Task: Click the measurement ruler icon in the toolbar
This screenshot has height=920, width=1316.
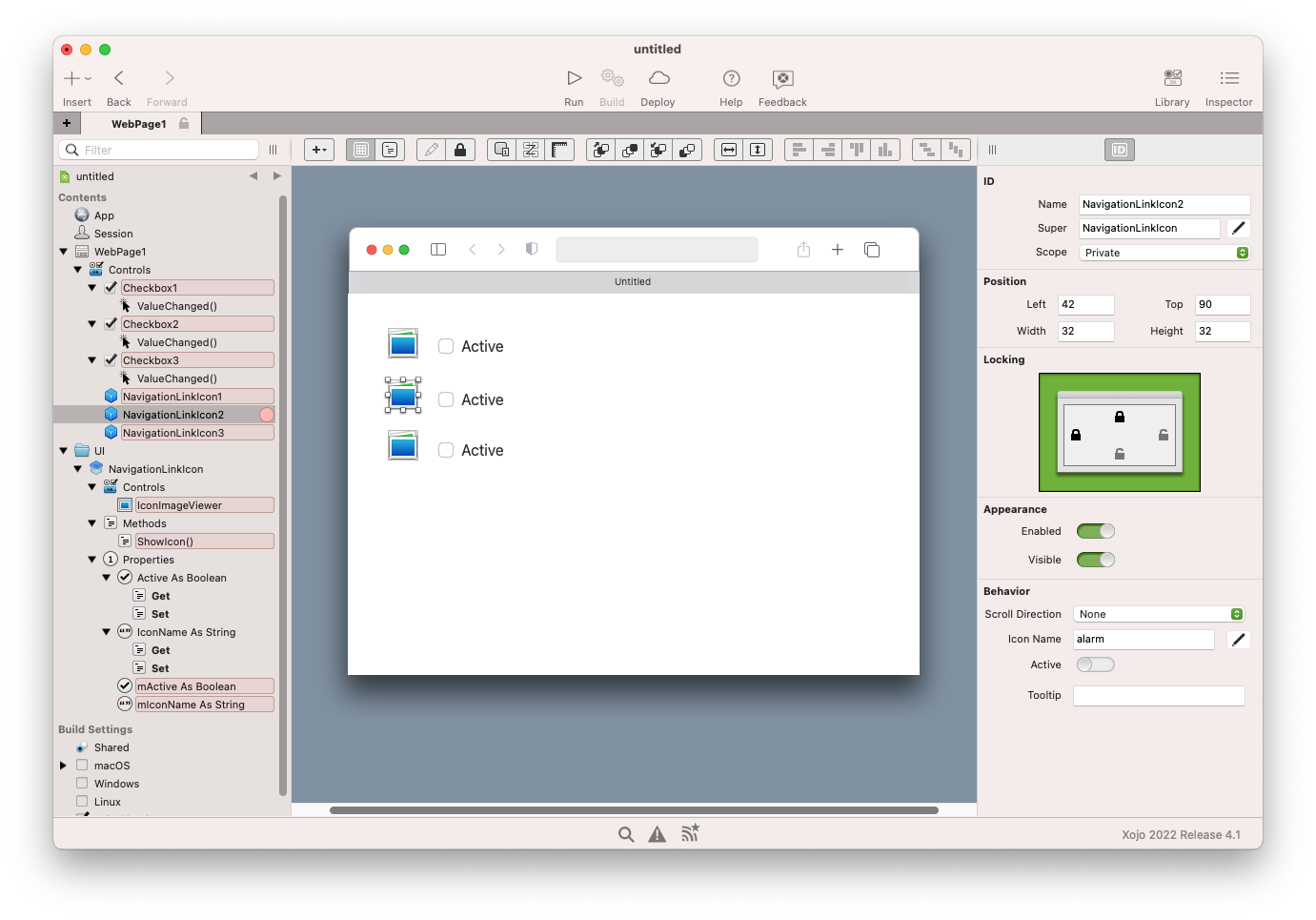Action: 560,150
